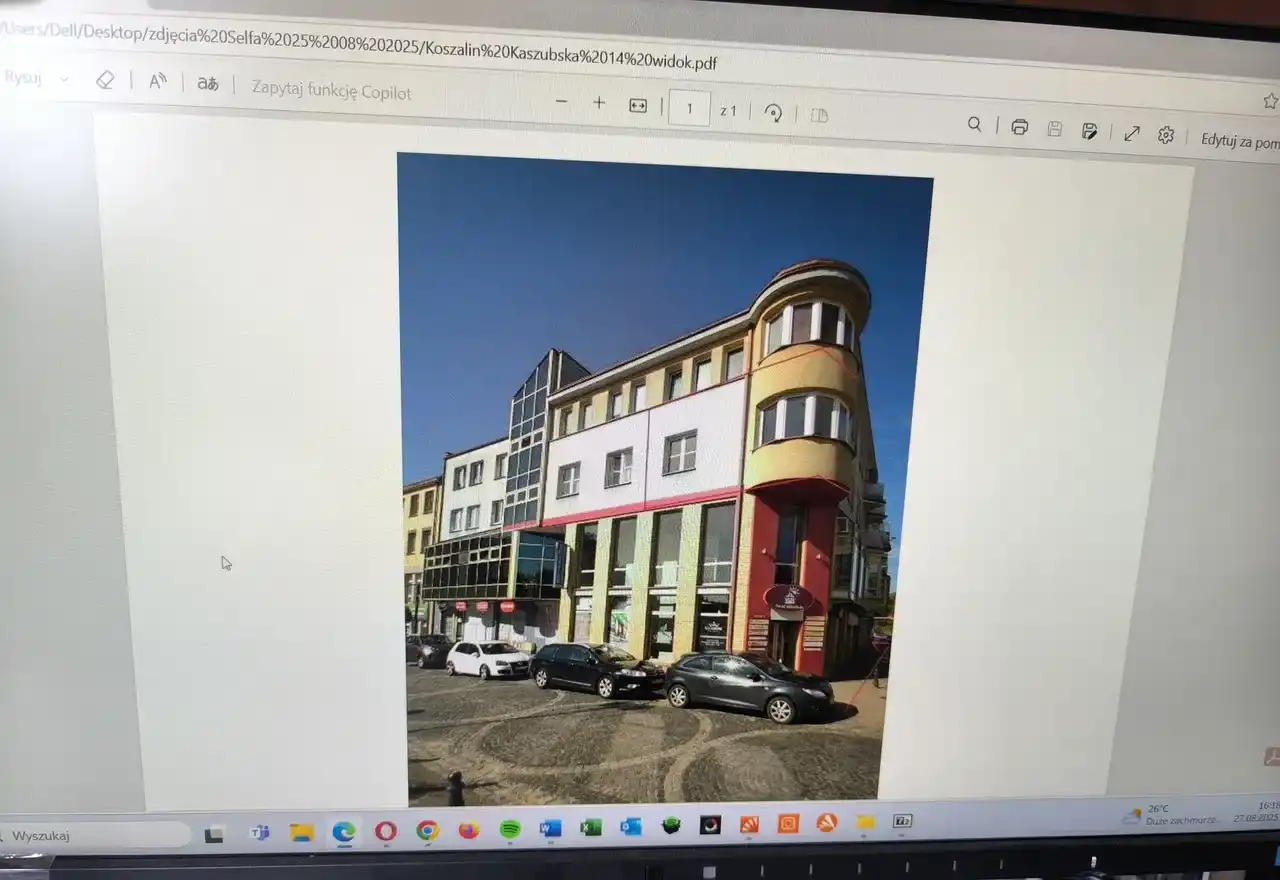Zoom out with the minus button
The width and height of the screenshot is (1280, 880).
[561, 102]
